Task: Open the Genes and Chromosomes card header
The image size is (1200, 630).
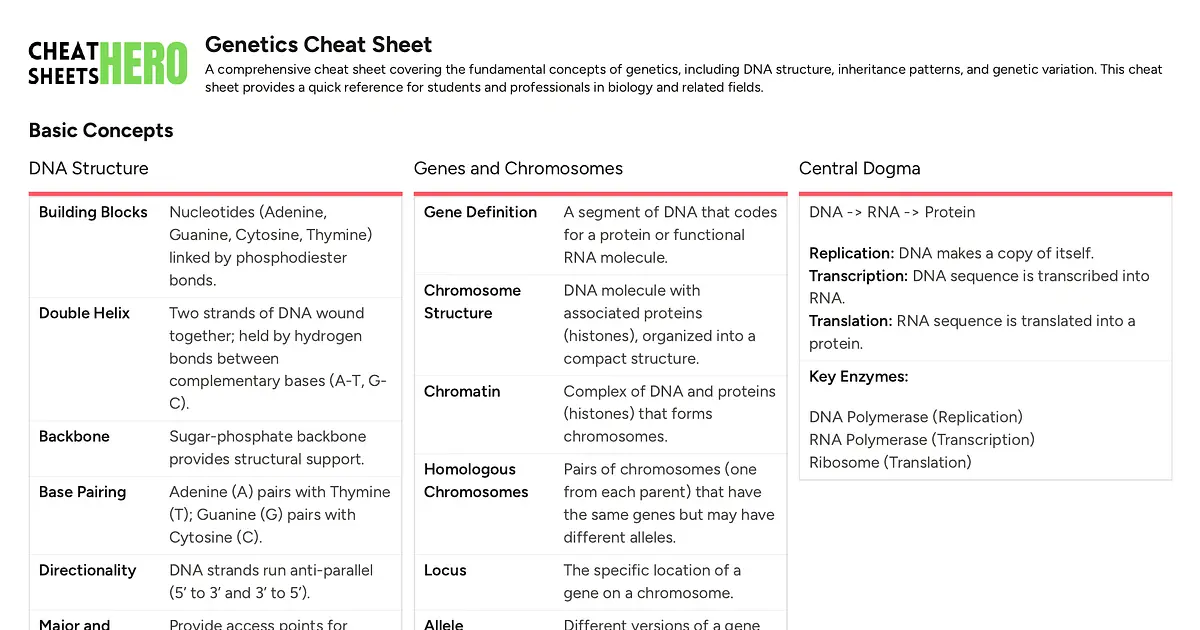Action: [x=518, y=168]
